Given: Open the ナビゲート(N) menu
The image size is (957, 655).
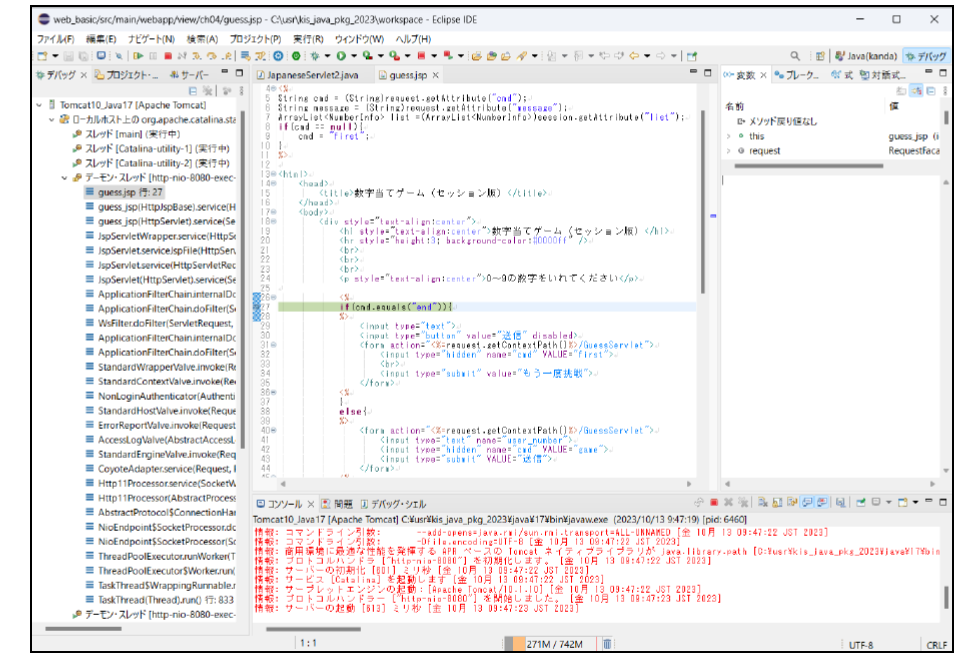Looking at the screenshot, I should click(152, 38).
